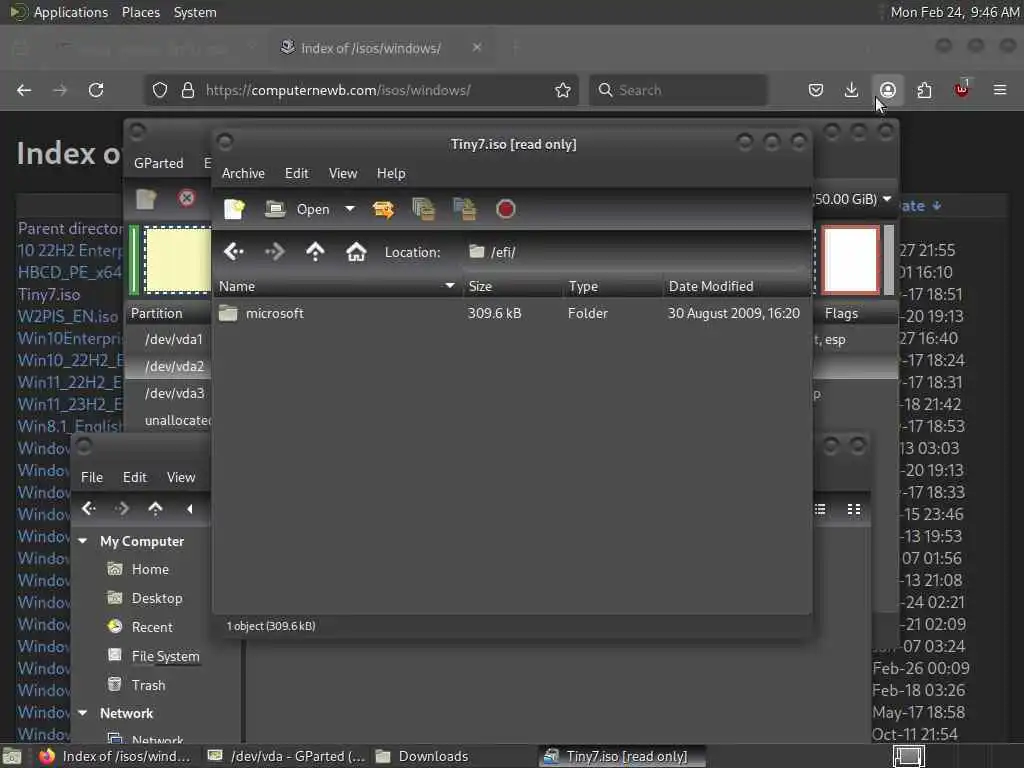Sort by the Date Modified column
The height and width of the screenshot is (768, 1024).
737,286
